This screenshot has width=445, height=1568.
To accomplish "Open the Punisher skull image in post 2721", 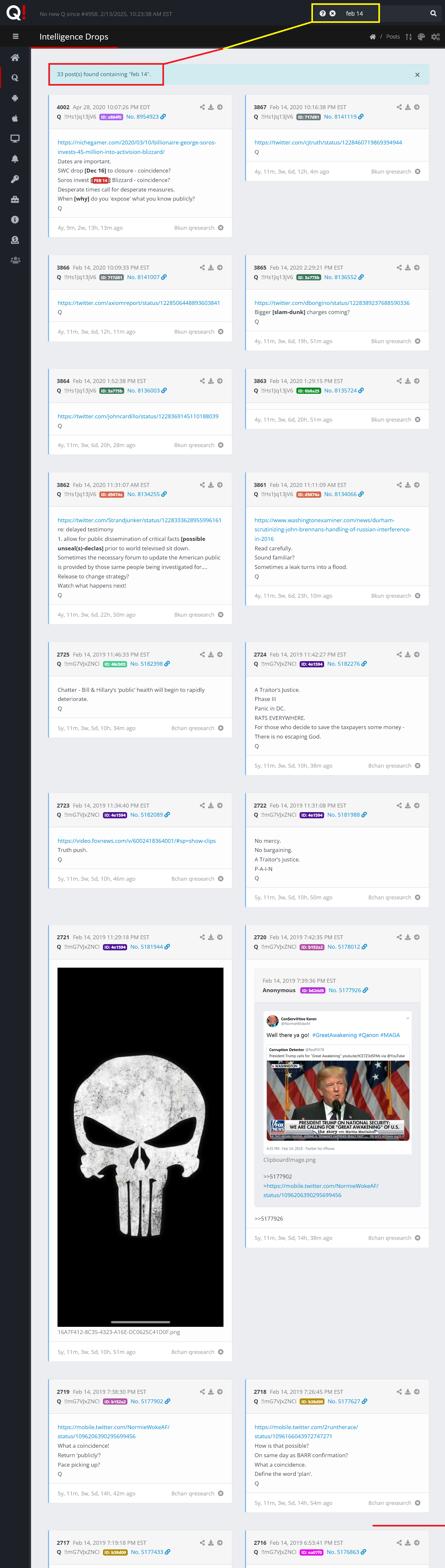I will pos(140,1147).
